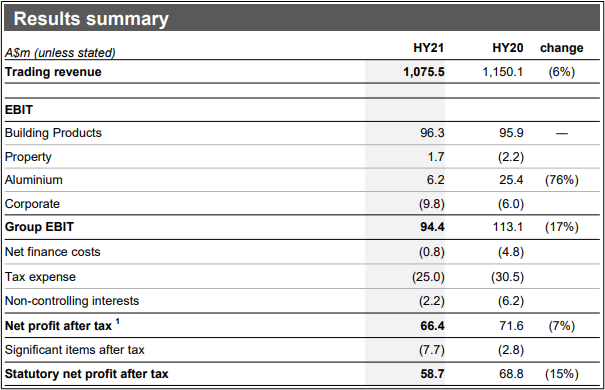This screenshot has height=390, width=605.
Task: Select the Corporate HY21 value (9.8)
Action: (x=432, y=204)
